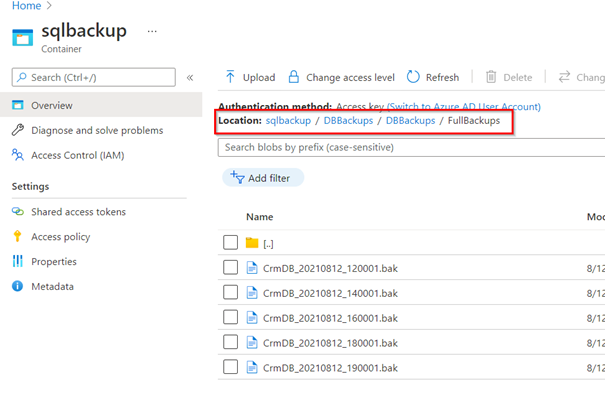
Task: Click file icon of CrmDB_20210812_140001.bak
Action: pos(252,293)
